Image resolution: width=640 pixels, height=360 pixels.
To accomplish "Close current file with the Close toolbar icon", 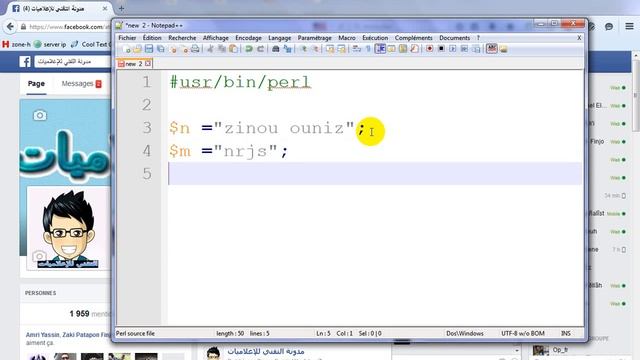I will 173,49.
